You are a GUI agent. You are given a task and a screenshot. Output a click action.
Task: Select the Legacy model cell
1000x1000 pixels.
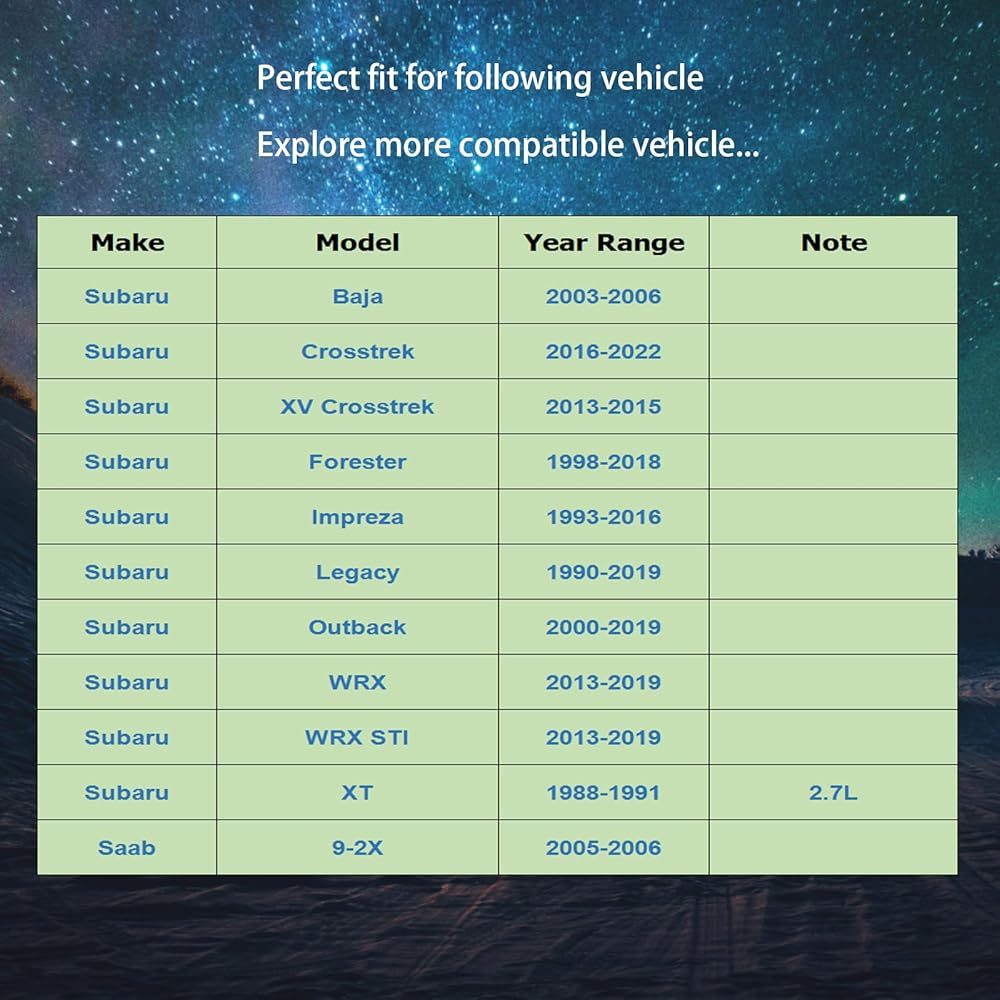pos(357,572)
